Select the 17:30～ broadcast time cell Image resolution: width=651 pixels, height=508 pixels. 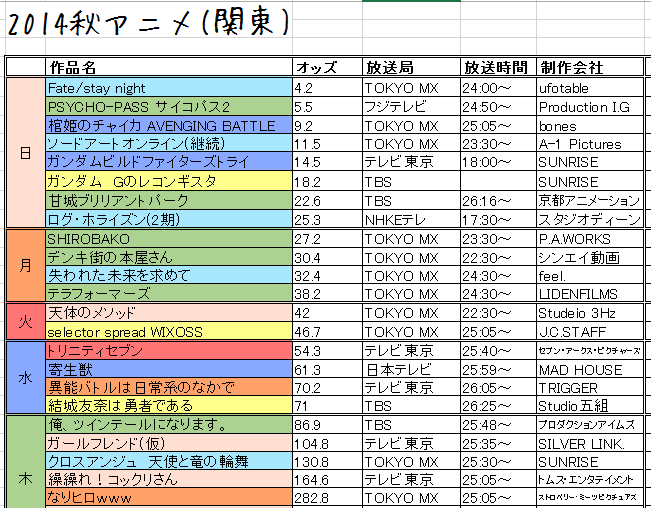pyautogui.click(x=498, y=218)
